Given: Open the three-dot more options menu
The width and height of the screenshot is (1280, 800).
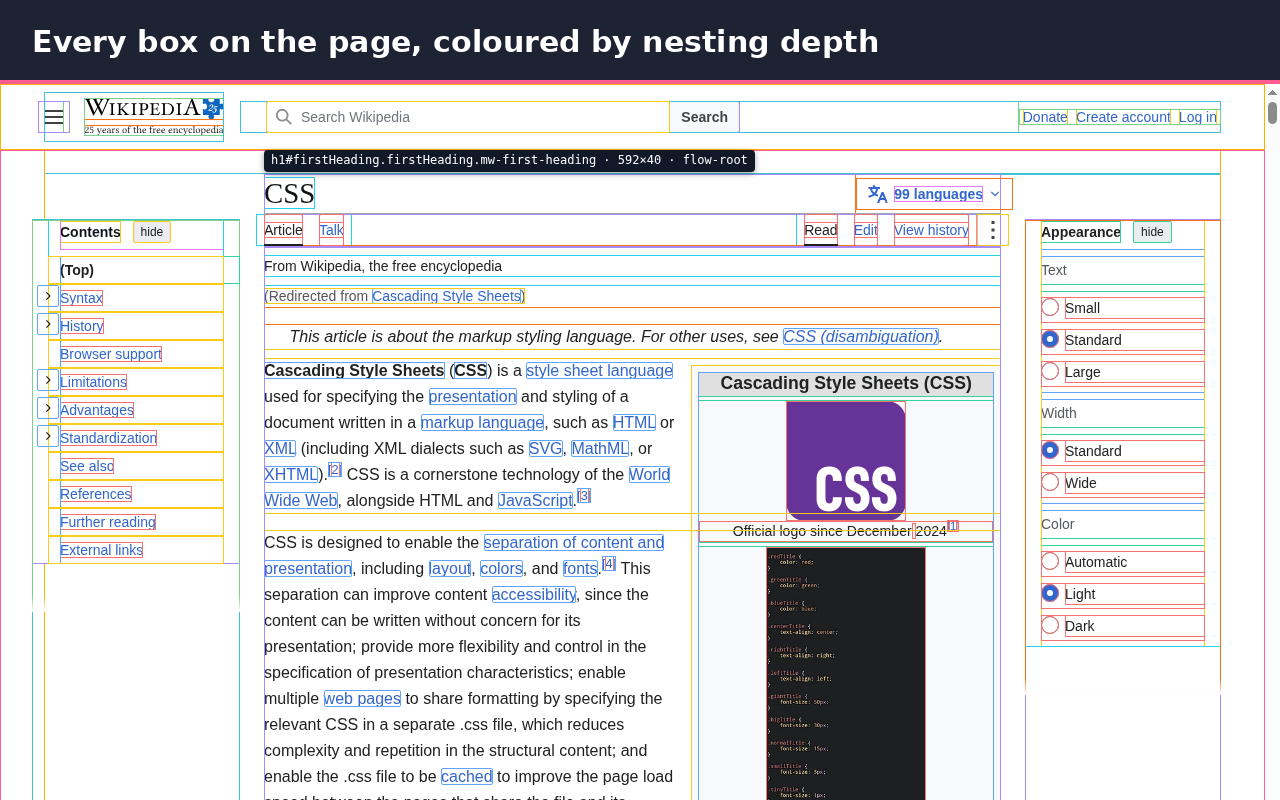Looking at the screenshot, I should point(993,230).
